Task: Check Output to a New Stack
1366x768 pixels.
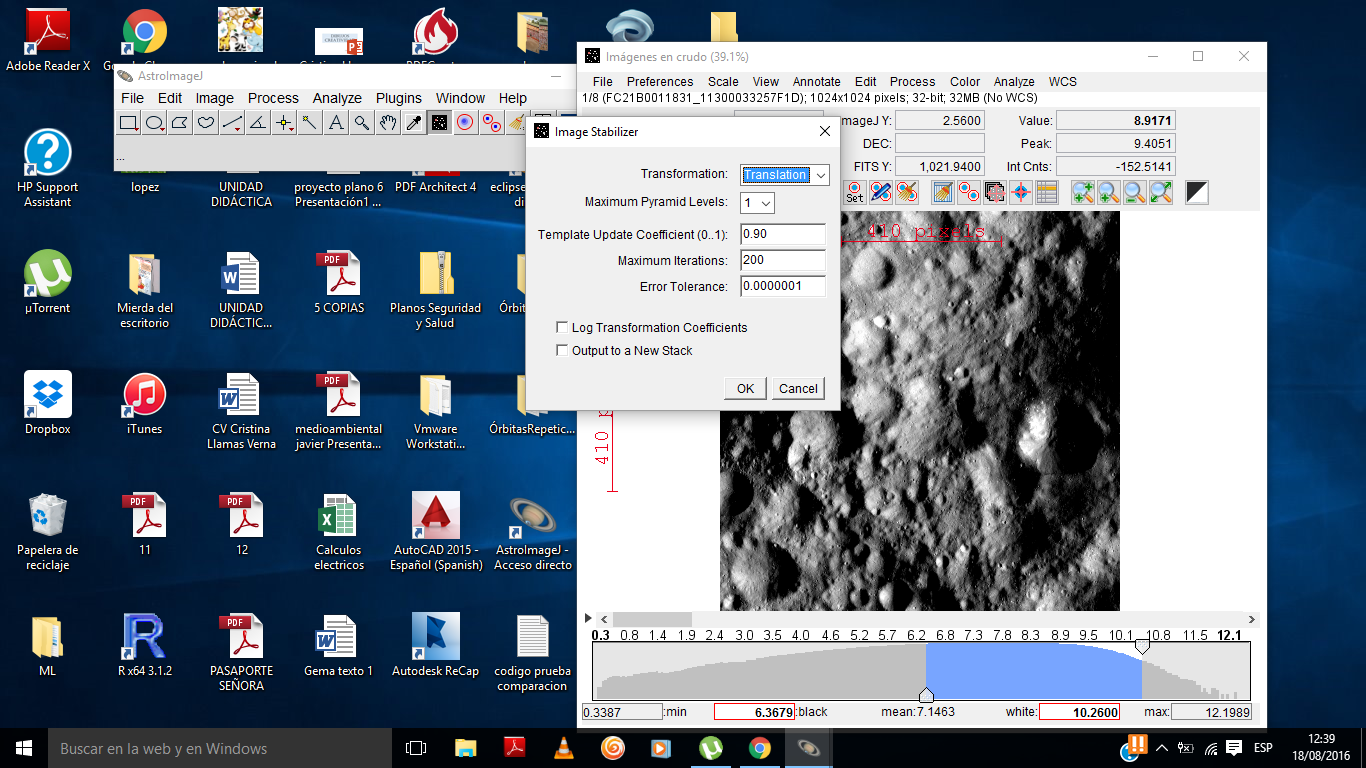Action: 562,351
